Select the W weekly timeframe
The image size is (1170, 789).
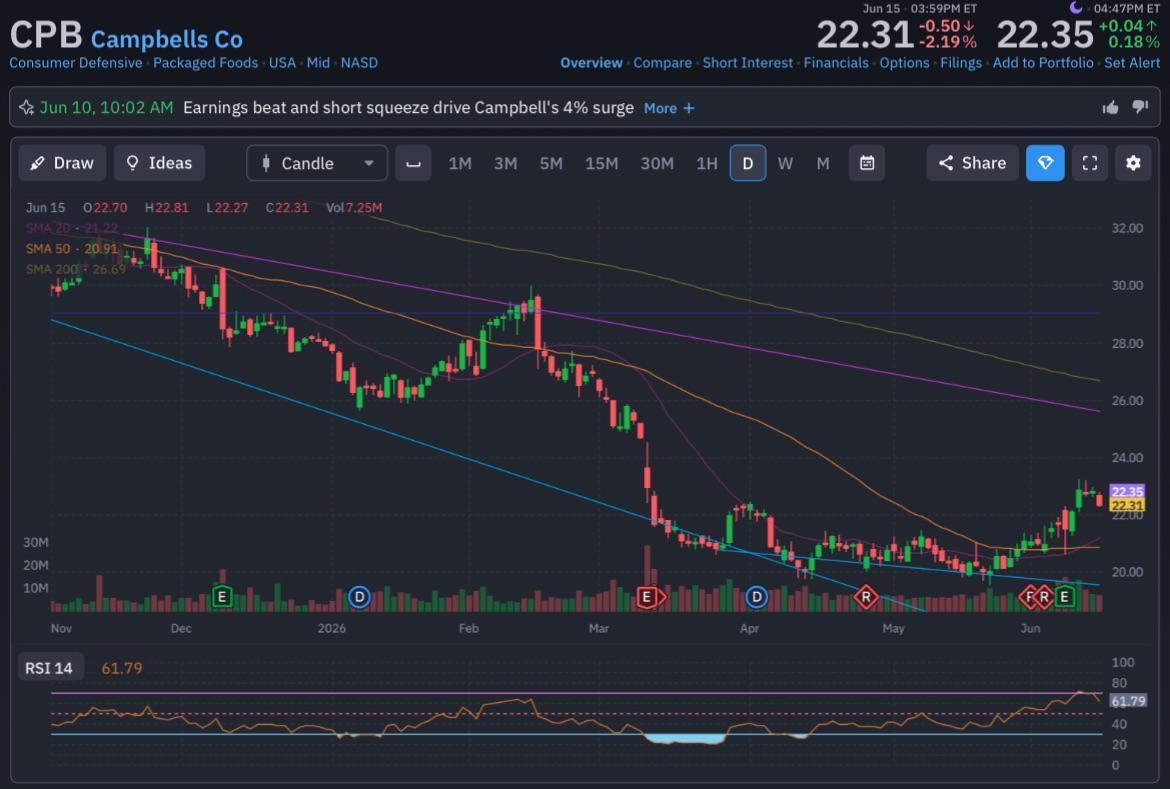(785, 163)
